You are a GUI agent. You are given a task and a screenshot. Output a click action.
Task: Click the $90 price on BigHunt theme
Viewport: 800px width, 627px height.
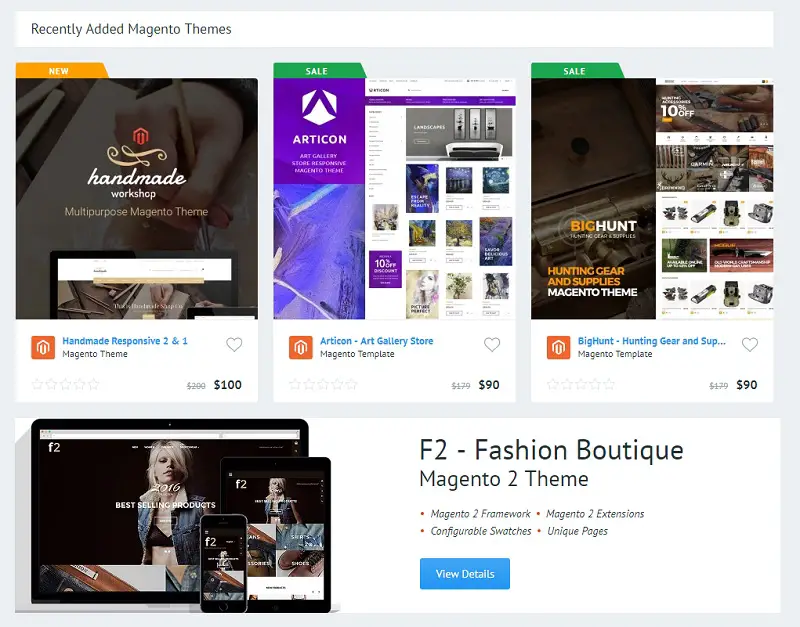[x=746, y=385]
